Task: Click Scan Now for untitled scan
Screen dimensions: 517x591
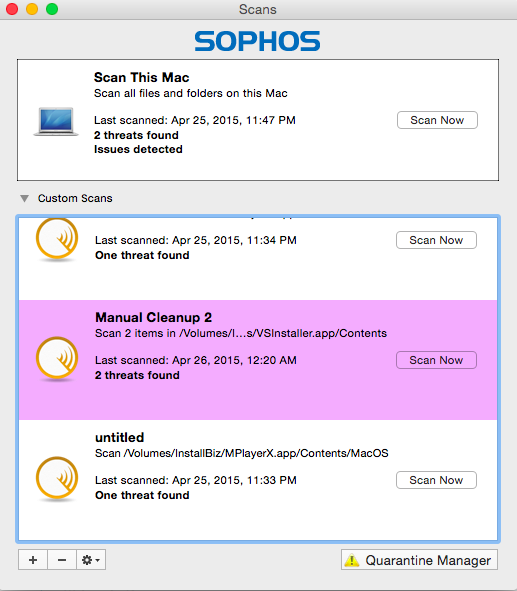Action: [436, 480]
